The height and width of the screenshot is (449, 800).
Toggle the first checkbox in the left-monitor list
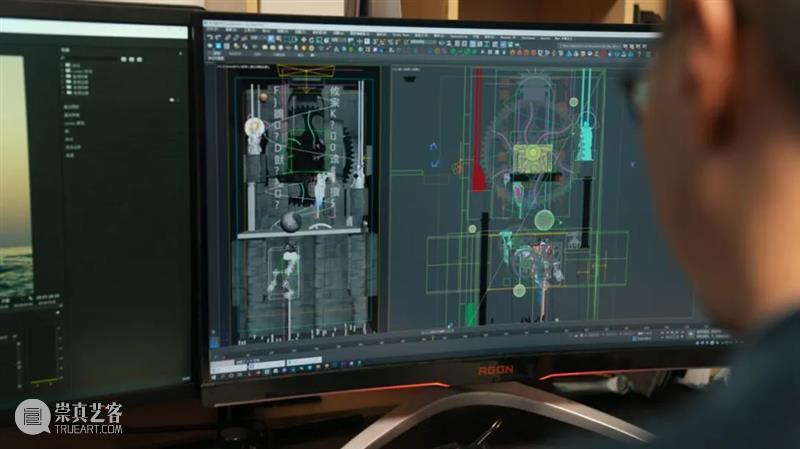coord(69,66)
